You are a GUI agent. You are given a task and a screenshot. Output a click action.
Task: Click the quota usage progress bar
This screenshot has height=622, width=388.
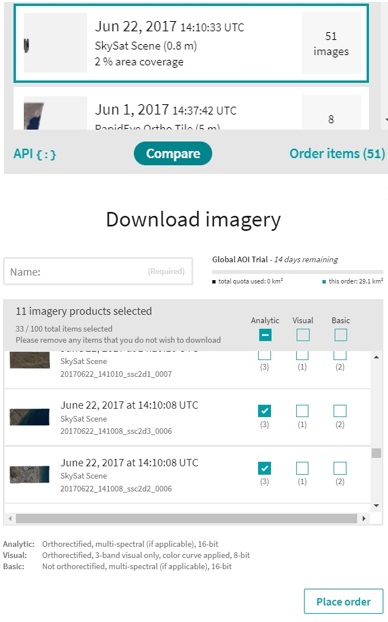(x=298, y=272)
